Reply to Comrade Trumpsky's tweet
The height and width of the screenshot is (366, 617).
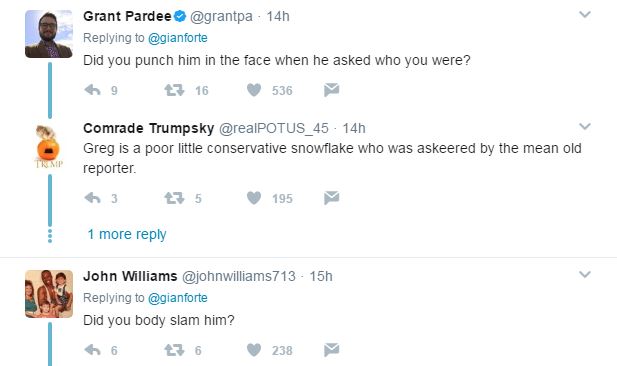pos(92,198)
